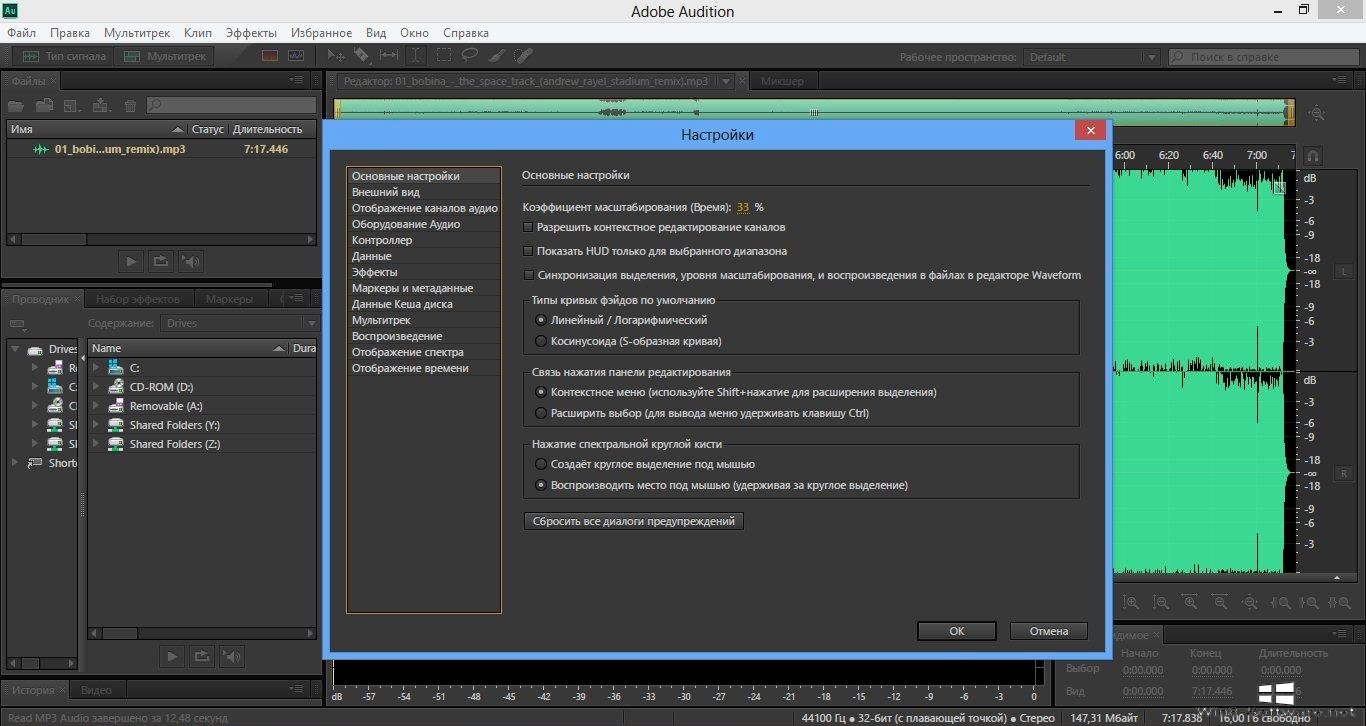Select the Lasso Selection tool
This screenshot has width=1366, height=726.
(469, 56)
